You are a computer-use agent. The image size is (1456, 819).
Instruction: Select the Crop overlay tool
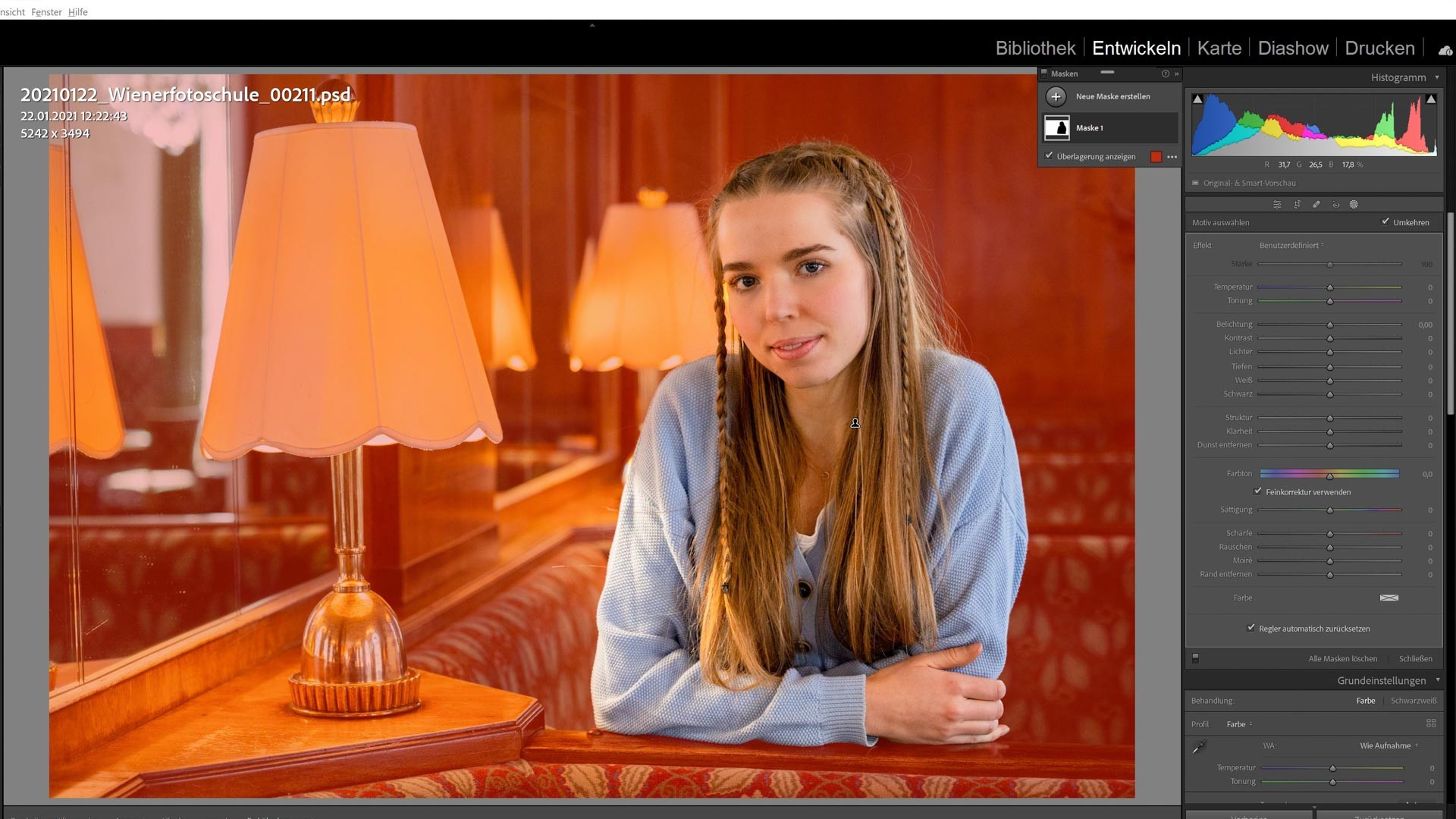pyautogui.click(x=1298, y=205)
